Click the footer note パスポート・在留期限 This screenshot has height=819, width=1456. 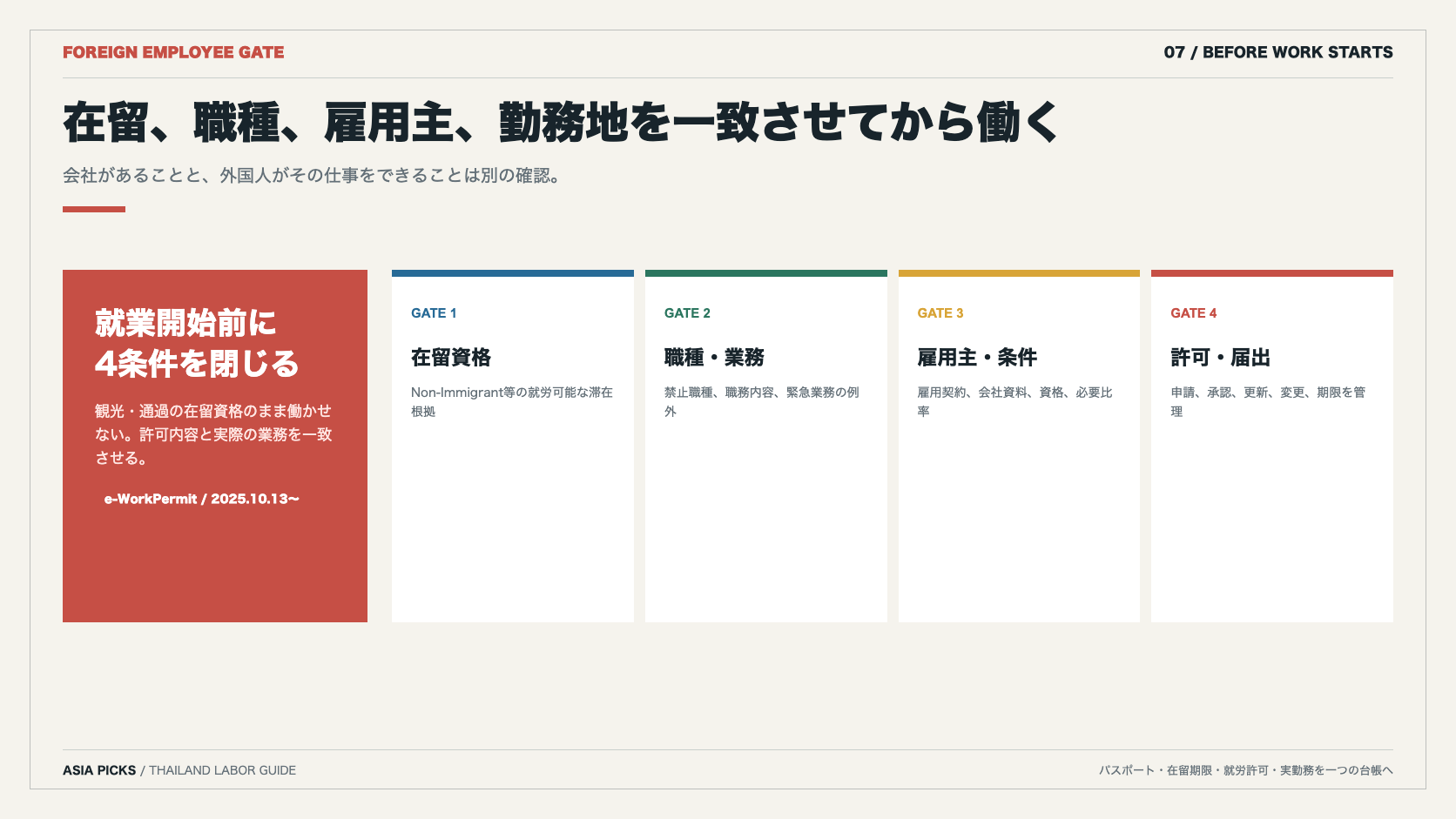pyautogui.click(x=1246, y=770)
